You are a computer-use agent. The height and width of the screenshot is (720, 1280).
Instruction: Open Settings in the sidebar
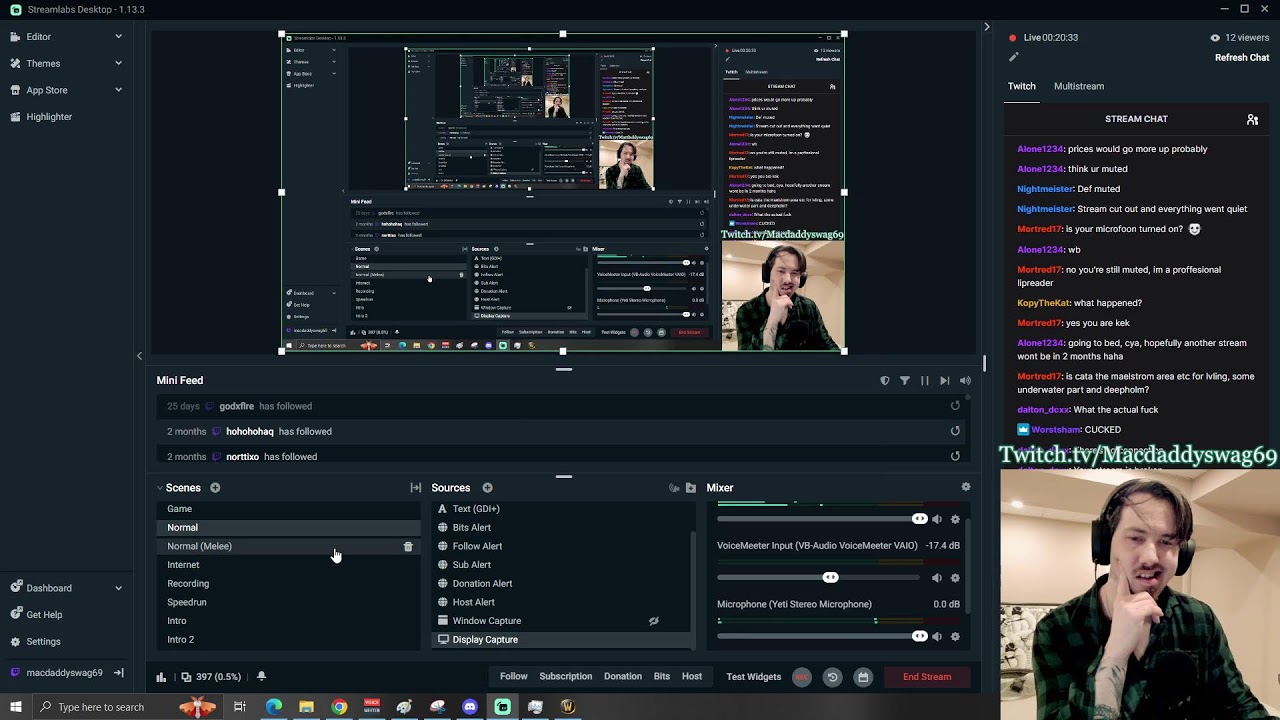point(43,642)
